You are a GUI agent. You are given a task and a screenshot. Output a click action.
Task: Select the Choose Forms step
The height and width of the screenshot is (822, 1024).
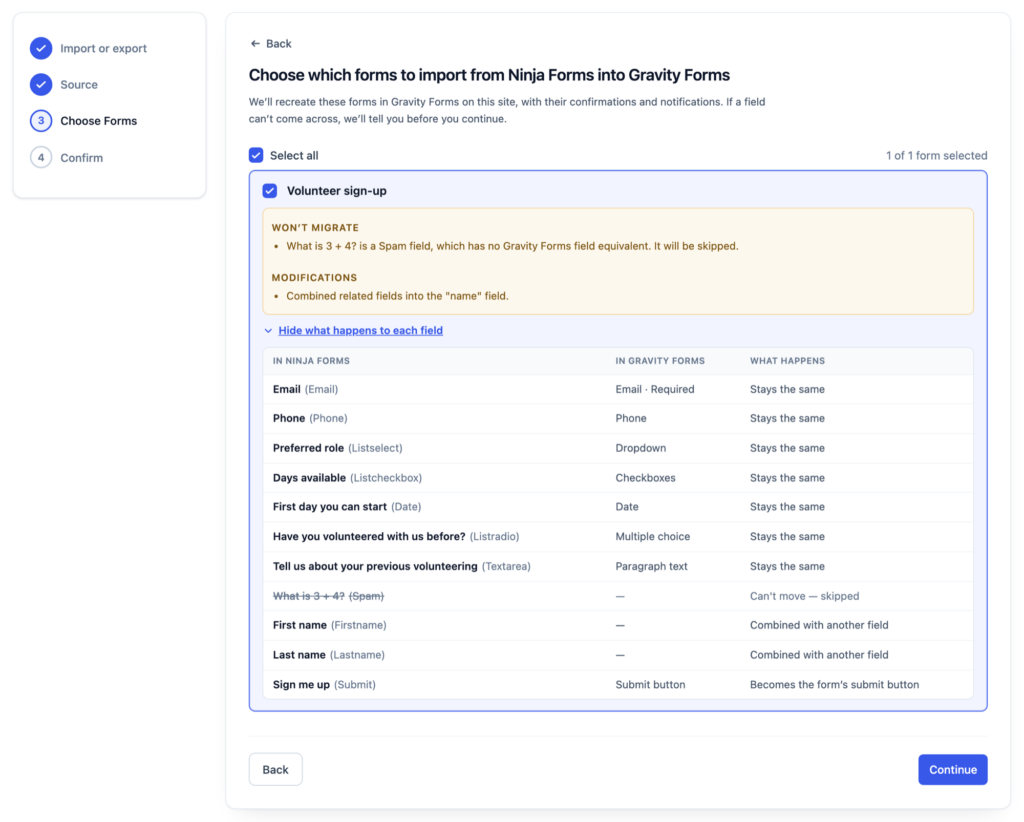99,121
